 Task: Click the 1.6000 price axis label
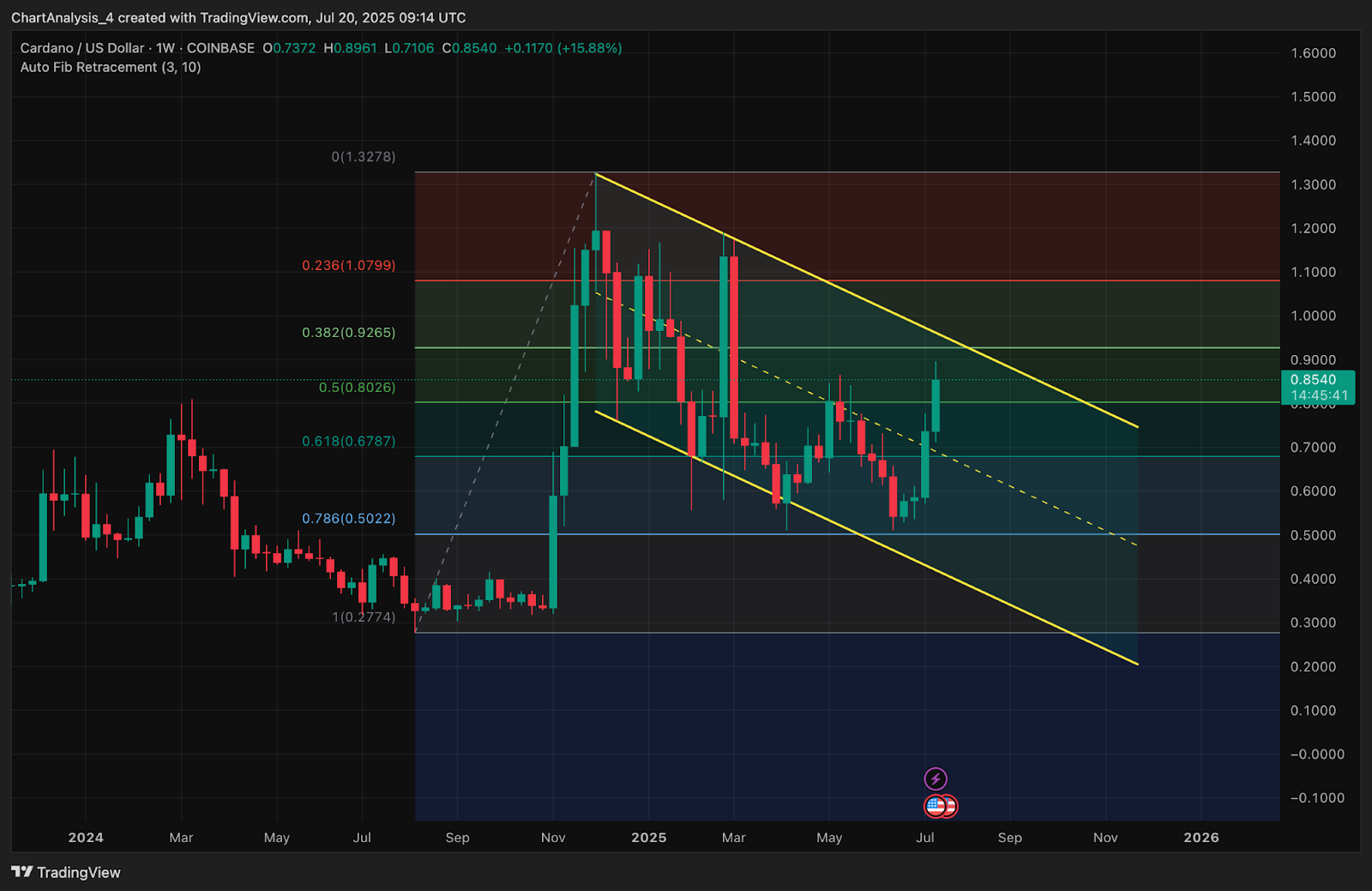click(x=1313, y=53)
